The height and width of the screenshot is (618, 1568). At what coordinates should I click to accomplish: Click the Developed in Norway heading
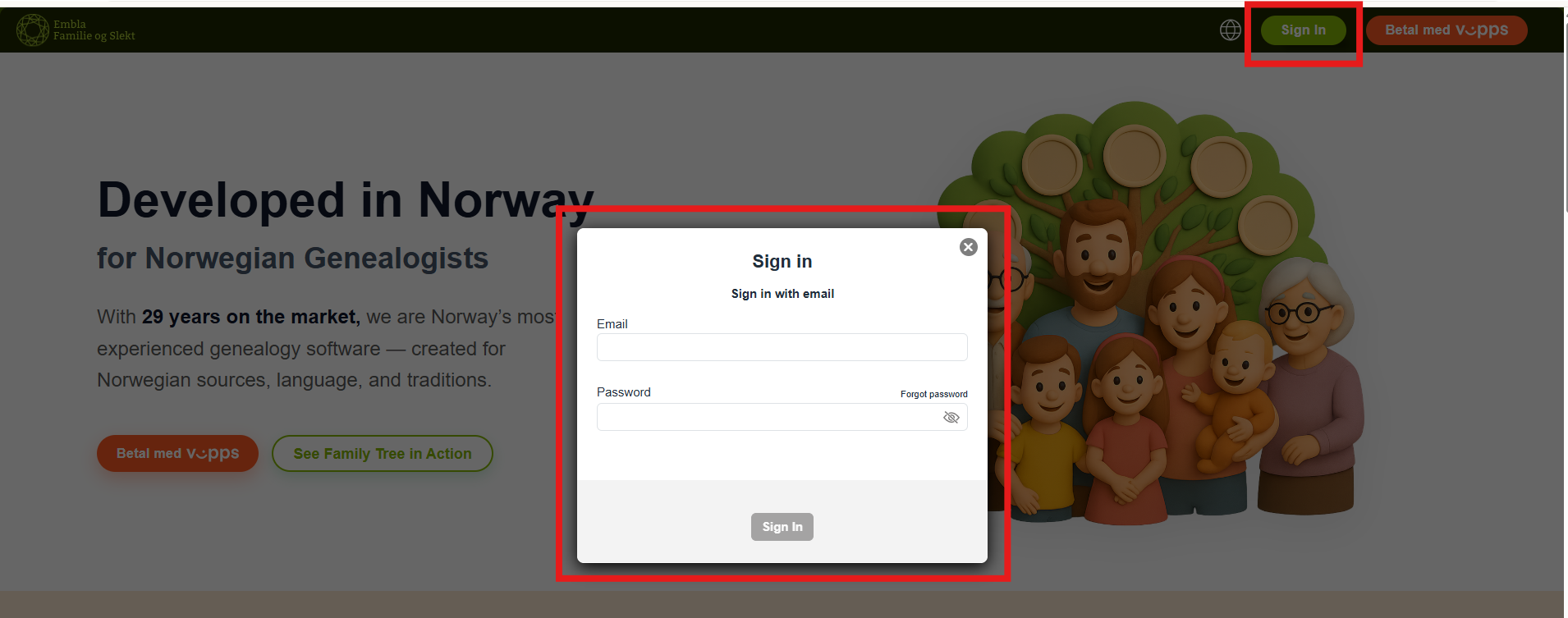(x=346, y=200)
